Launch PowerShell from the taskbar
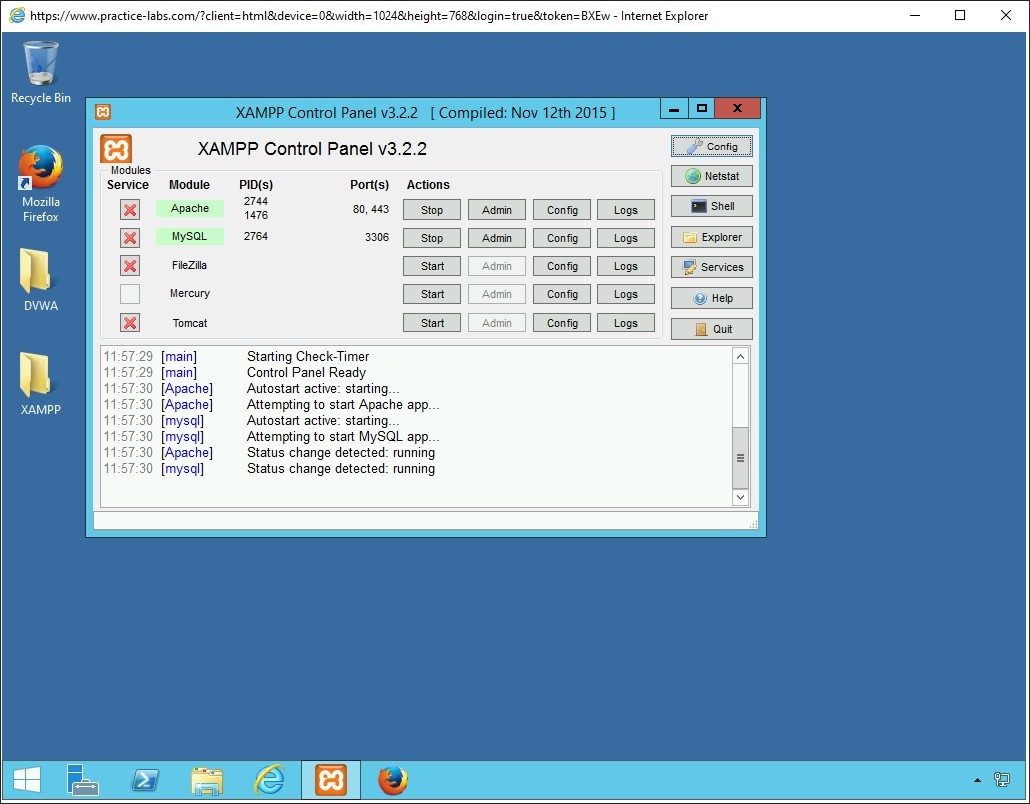The height and width of the screenshot is (804, 1030). pyautogui.click(x=145, y=780)
